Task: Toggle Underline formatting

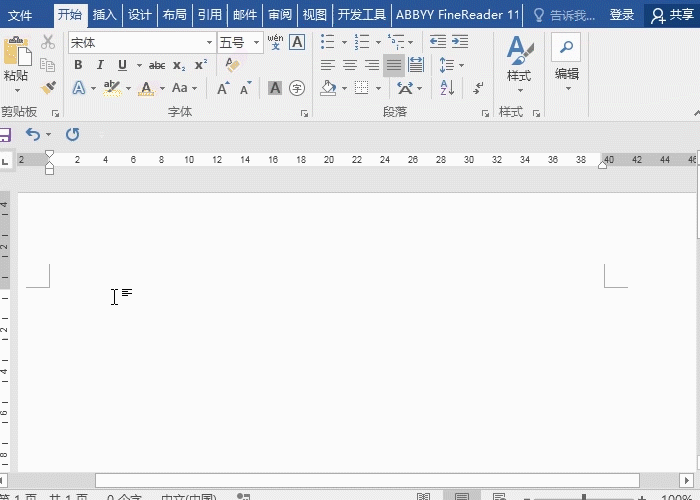Action: [122, 66]
